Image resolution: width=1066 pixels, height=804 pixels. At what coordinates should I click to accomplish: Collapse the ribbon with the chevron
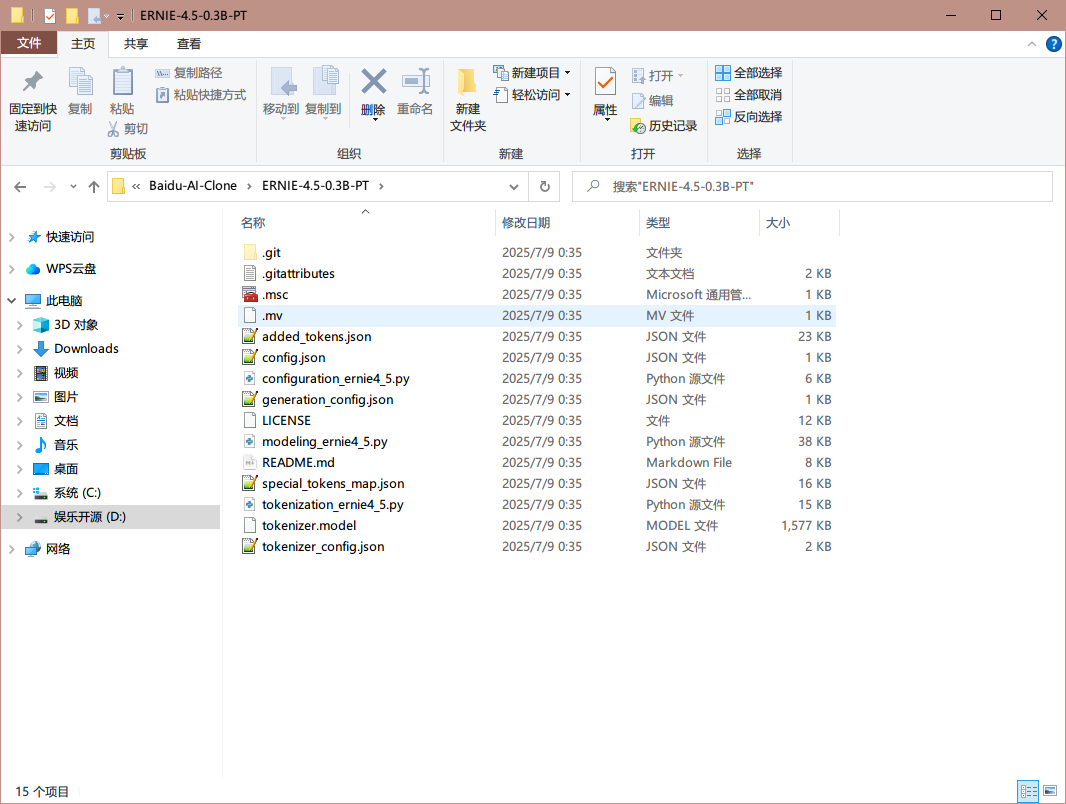[x=1031, y=44]
